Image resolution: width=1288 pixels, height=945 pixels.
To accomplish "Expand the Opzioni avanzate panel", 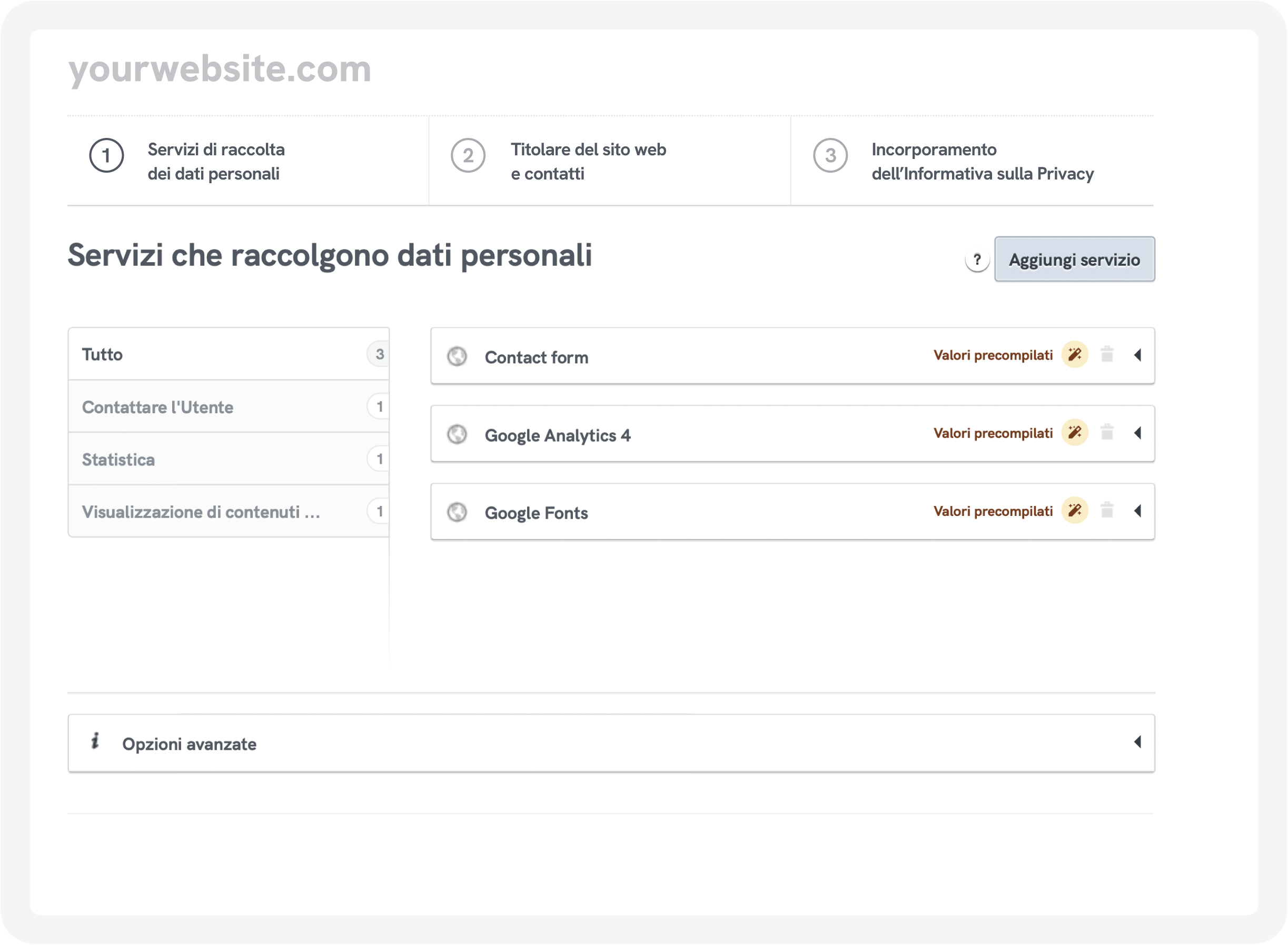I will pos(1137,742).
